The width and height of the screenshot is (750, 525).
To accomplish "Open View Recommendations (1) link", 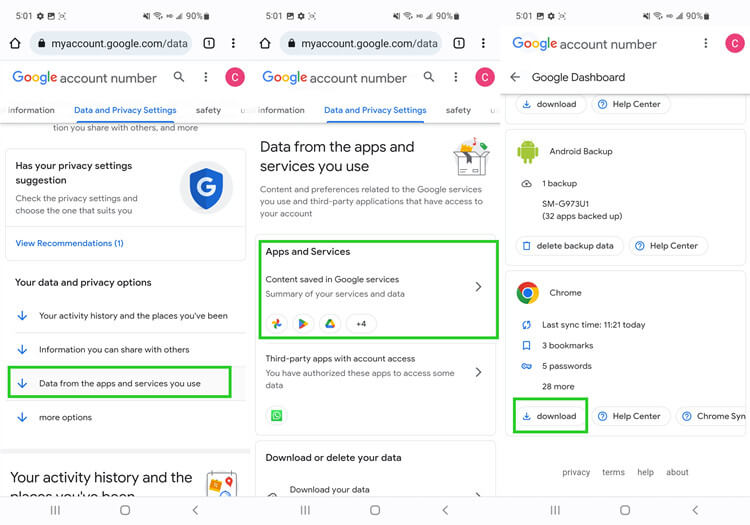I will click(69, 243).
